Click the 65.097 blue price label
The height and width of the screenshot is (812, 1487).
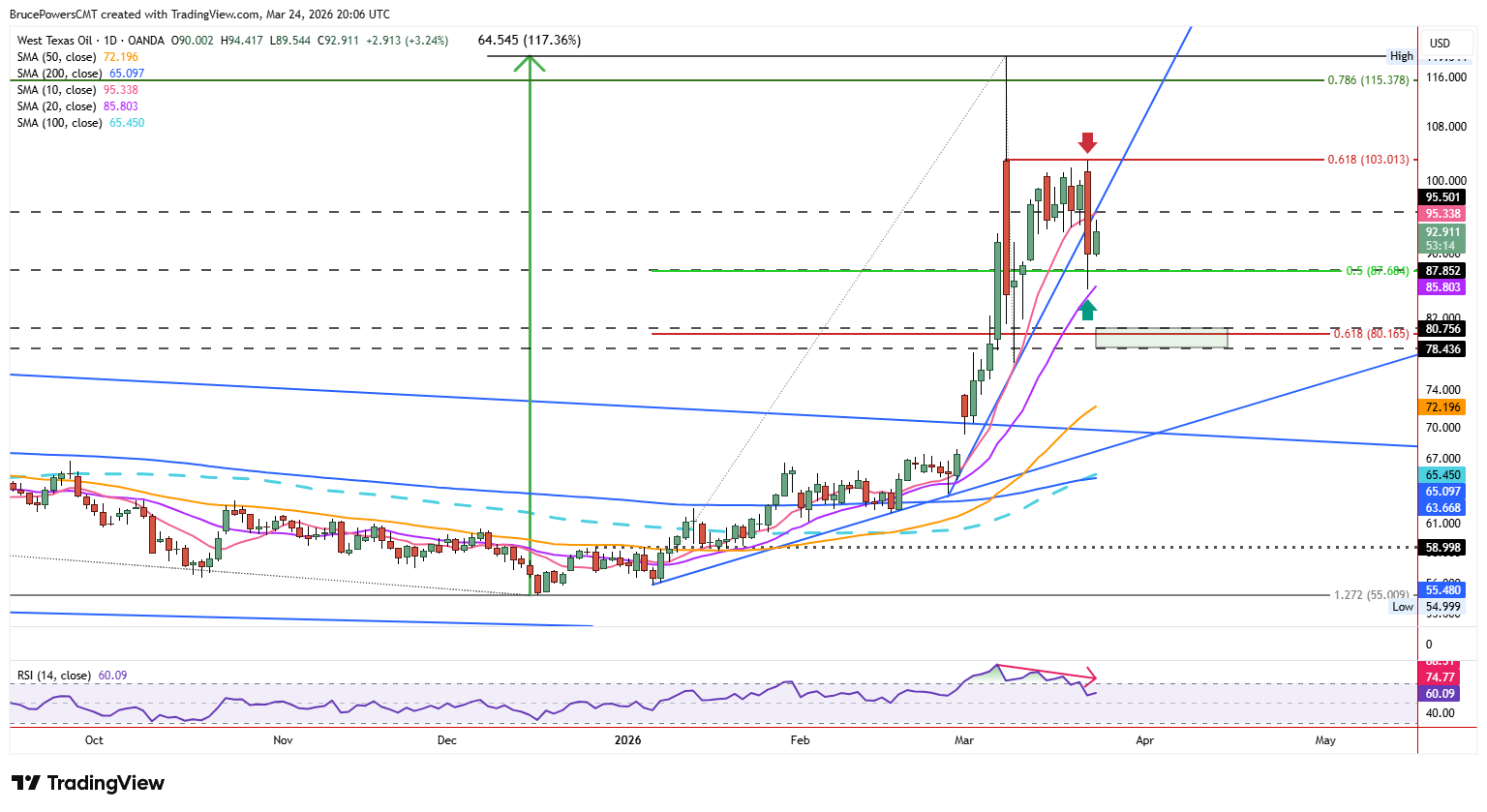(1442, 492)
